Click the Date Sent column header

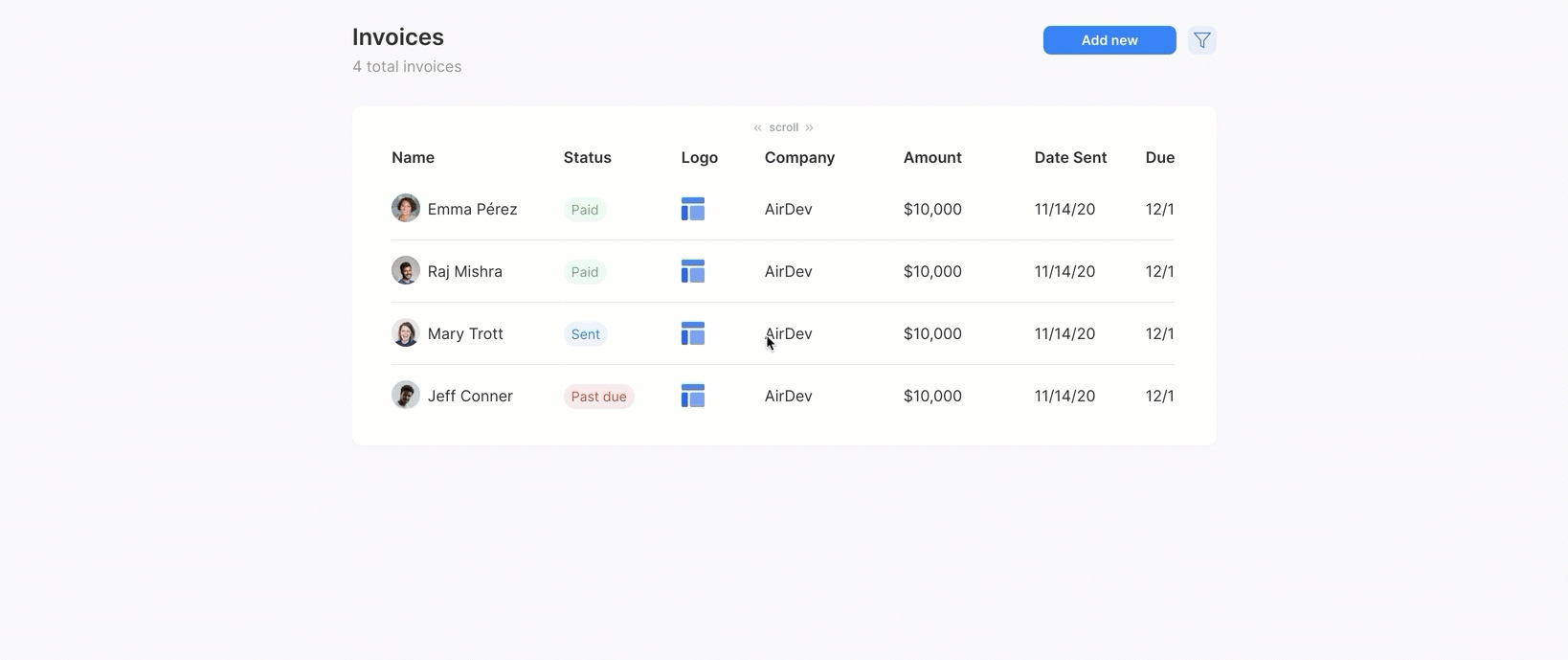(1069, 158)
